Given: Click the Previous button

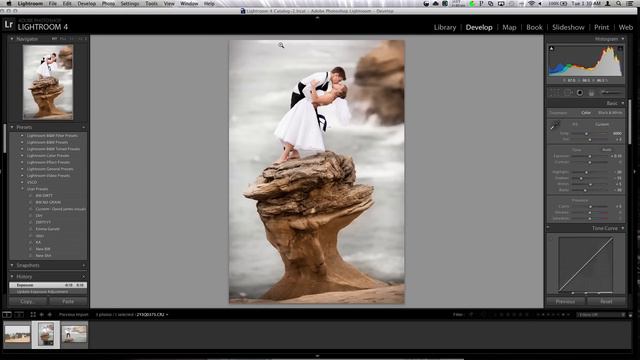Looking at the screenshot, I should click(565, 301).
